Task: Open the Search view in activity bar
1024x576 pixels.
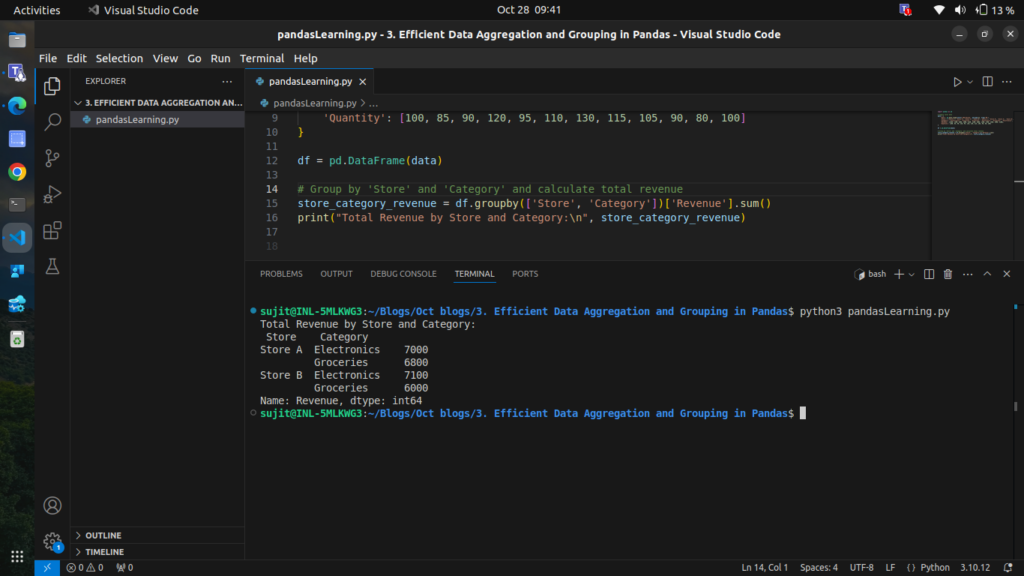Action: coord(53,122)
